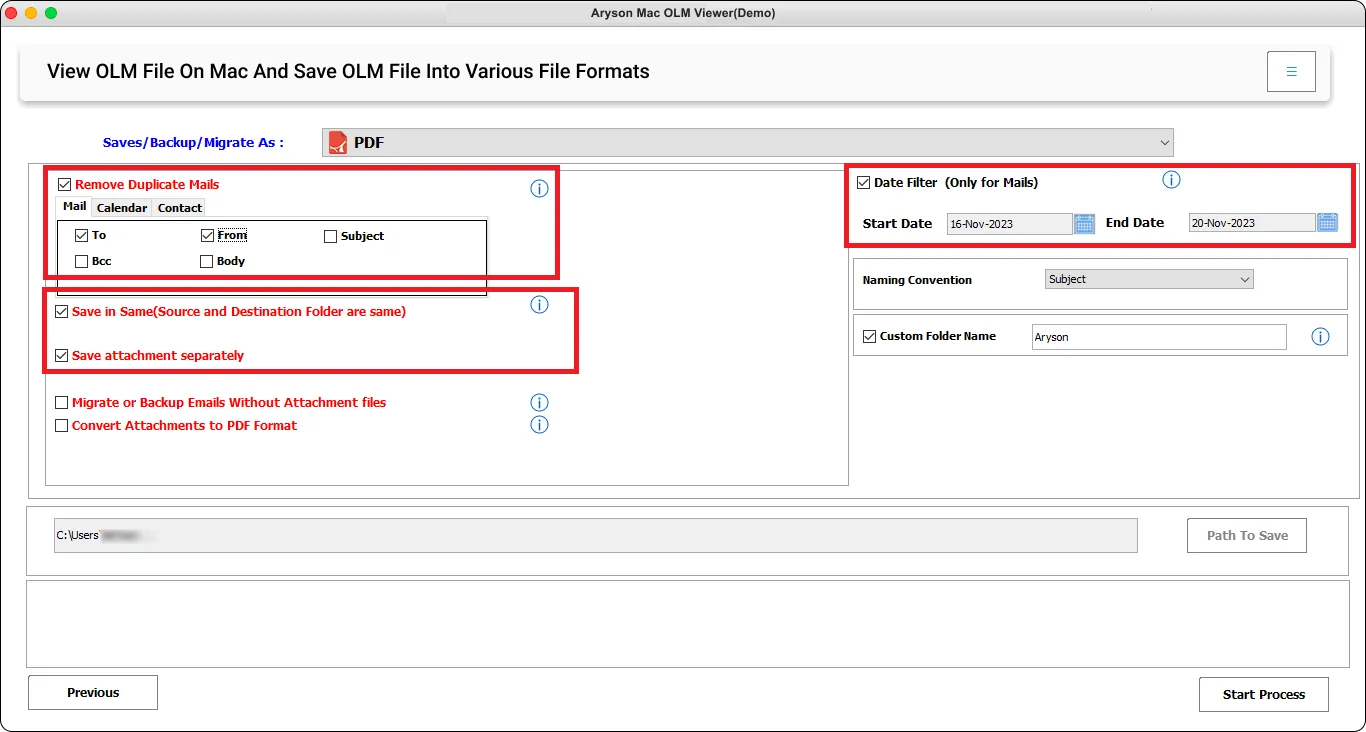This screenshot has height=732, width=1366.
Task: Click info icon beside Convert Attachments to PDF
Action: [x=539, y=425]
